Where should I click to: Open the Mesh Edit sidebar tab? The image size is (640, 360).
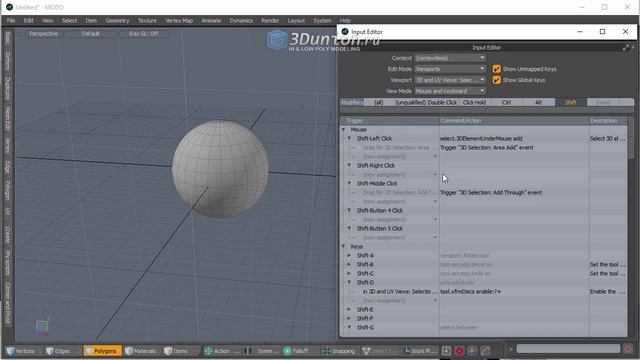point(7,119)
